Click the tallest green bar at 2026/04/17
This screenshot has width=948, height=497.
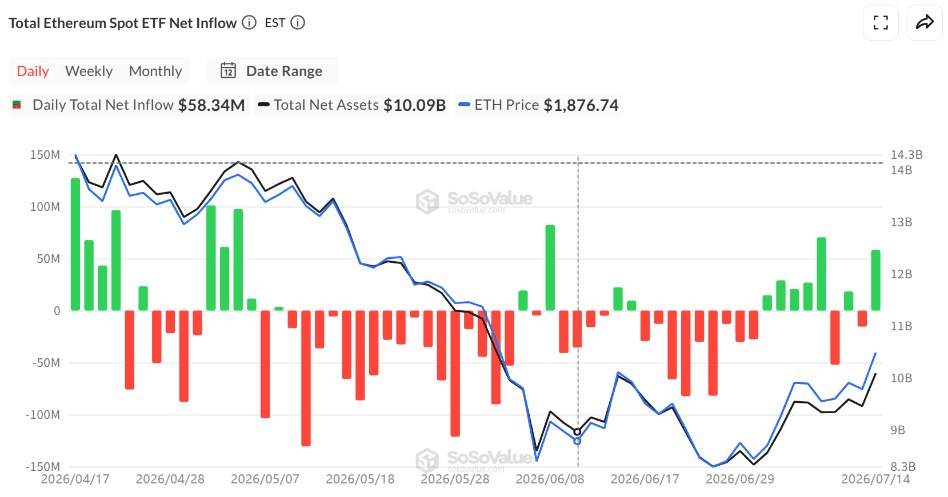tap(76, 244)
